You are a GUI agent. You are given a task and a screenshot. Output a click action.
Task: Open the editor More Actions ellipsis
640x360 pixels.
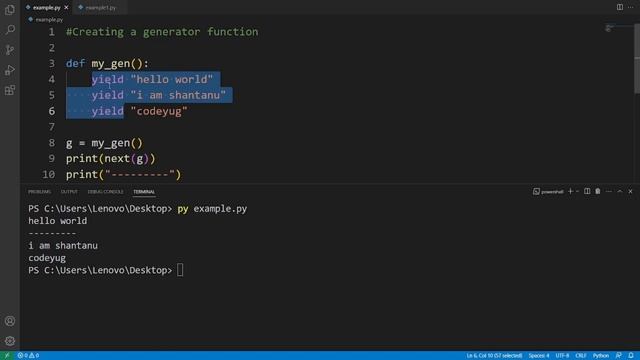pyautogui.click(x=631, y=7)
